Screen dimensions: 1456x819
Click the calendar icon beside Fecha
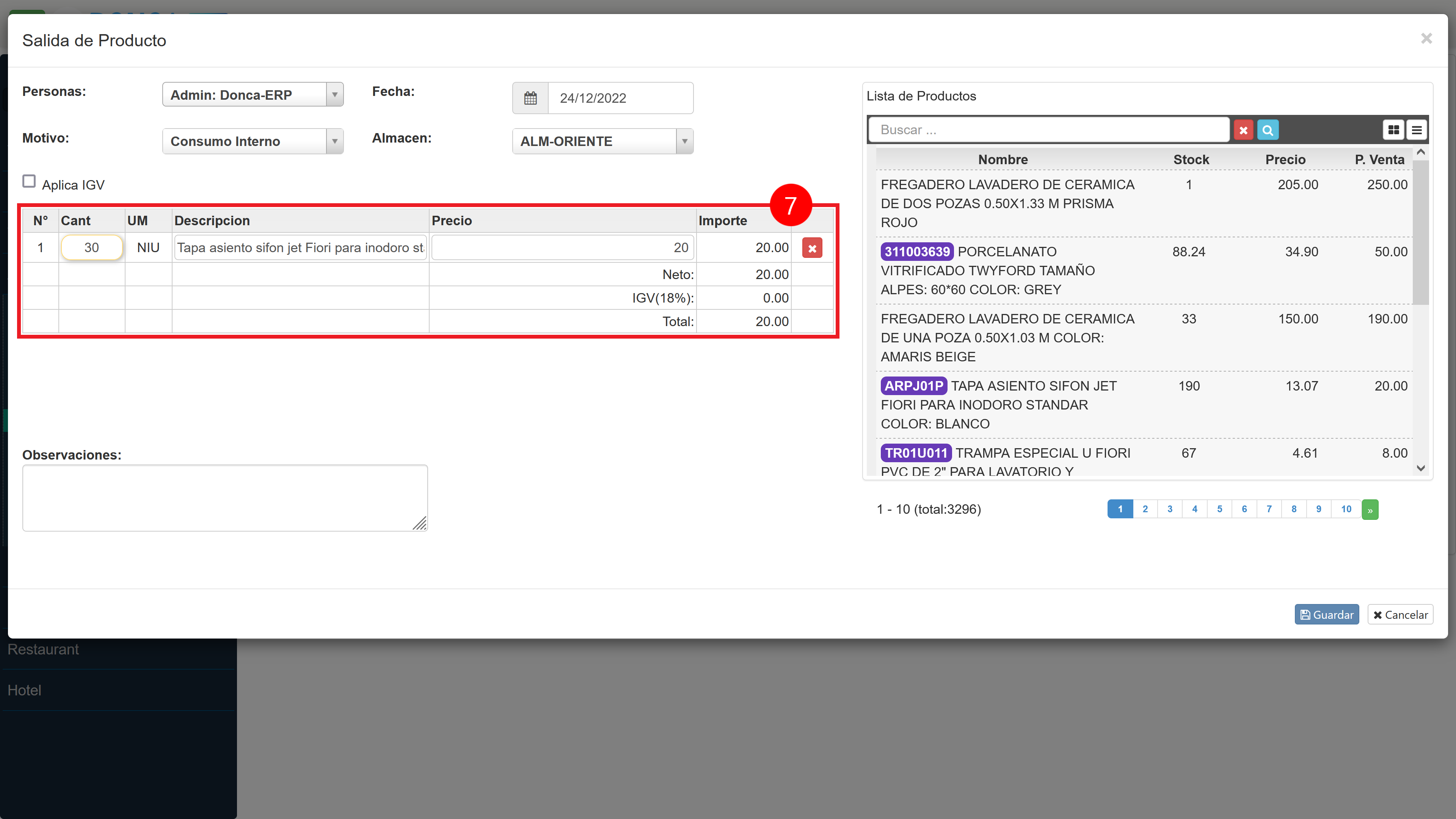coord(530,98)
